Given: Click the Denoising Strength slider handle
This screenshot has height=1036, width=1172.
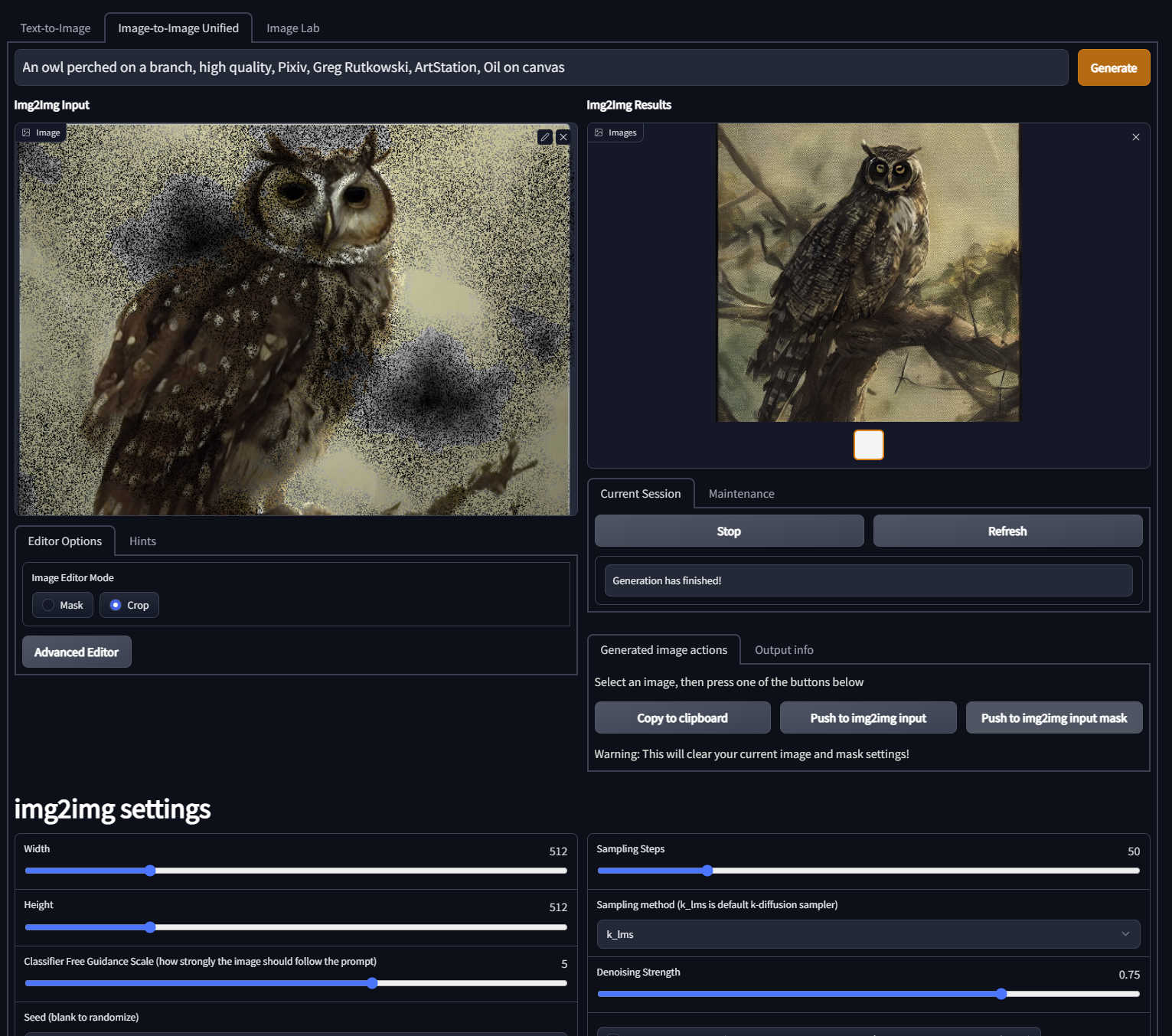Looking at the screenshot, I should [x=1001, y=993].
